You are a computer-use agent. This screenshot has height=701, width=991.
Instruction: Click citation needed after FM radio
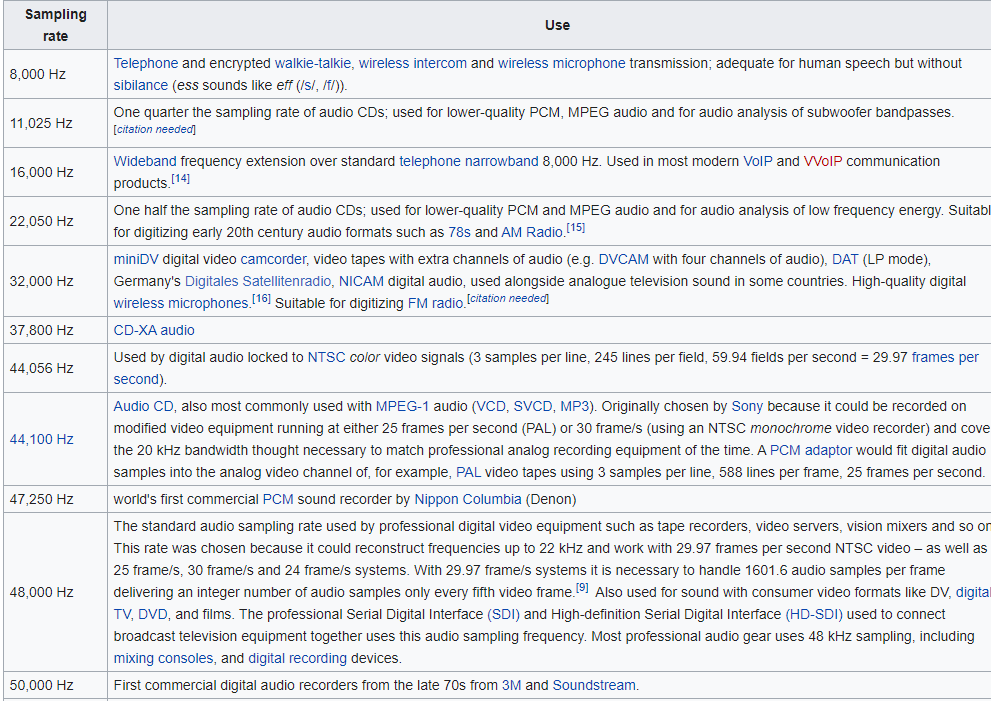pyautogui.click(x=508, y=298)
